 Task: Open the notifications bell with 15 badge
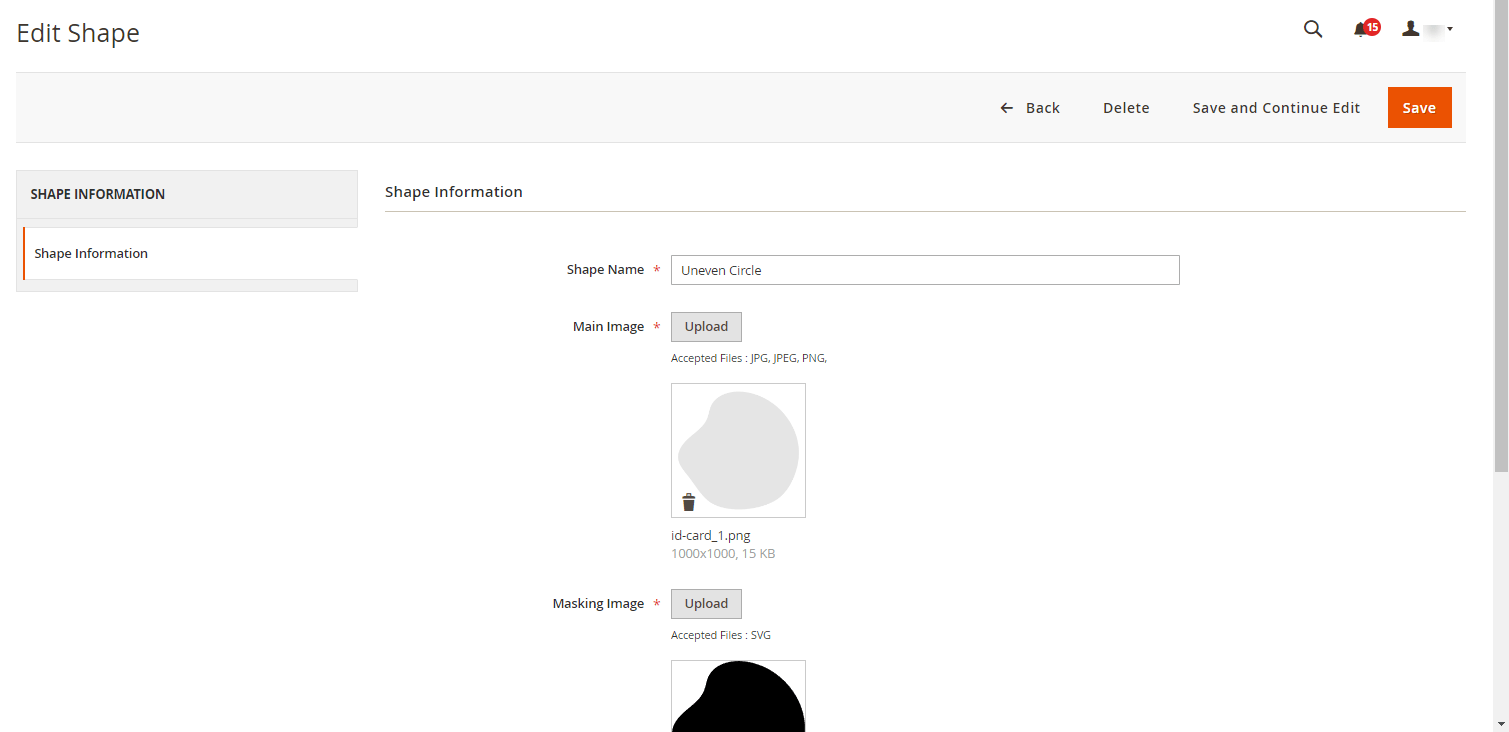1366,28
